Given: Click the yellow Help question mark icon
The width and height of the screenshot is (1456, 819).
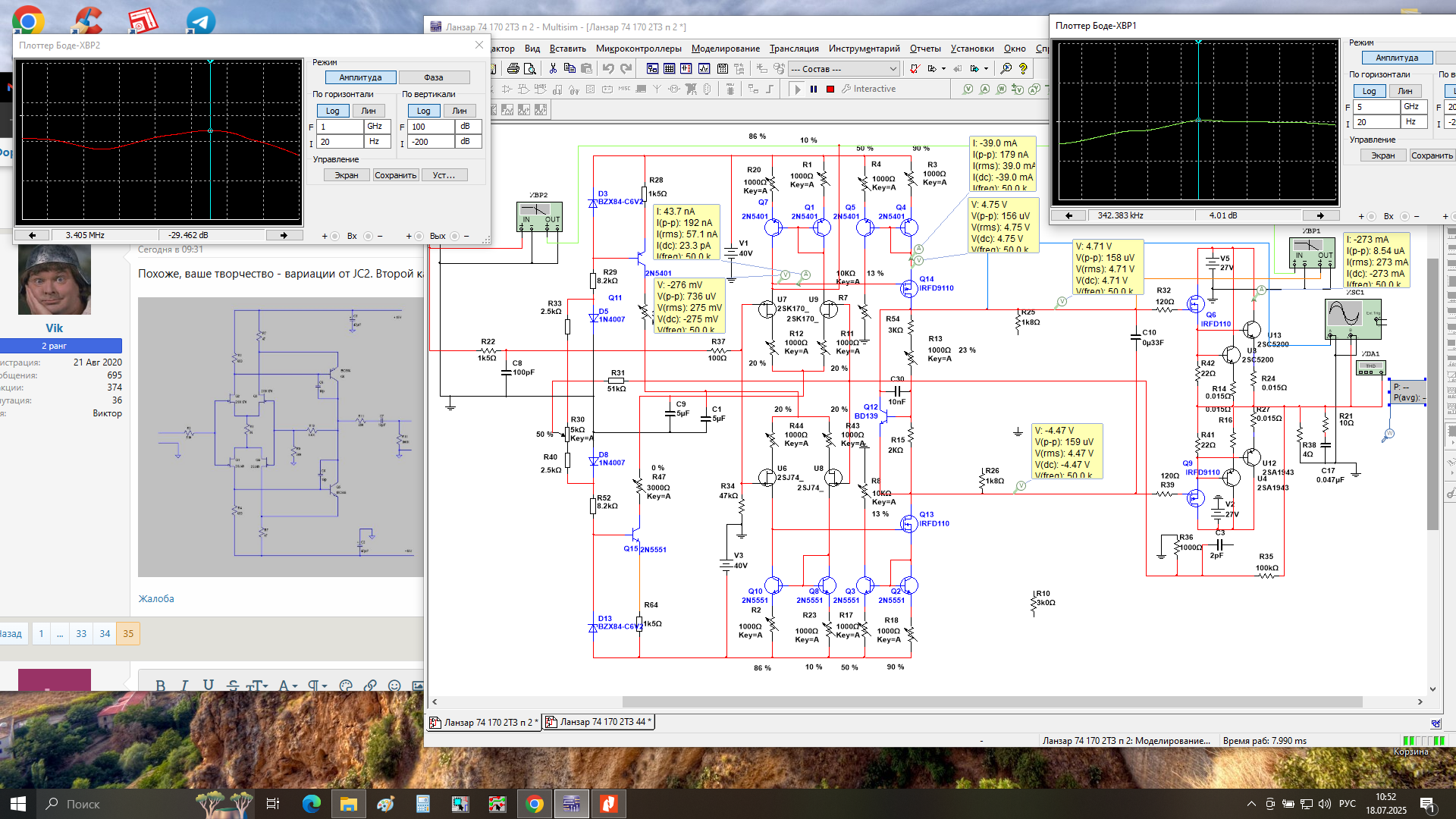Looking at the screenshot, I should pos(1023,69).
